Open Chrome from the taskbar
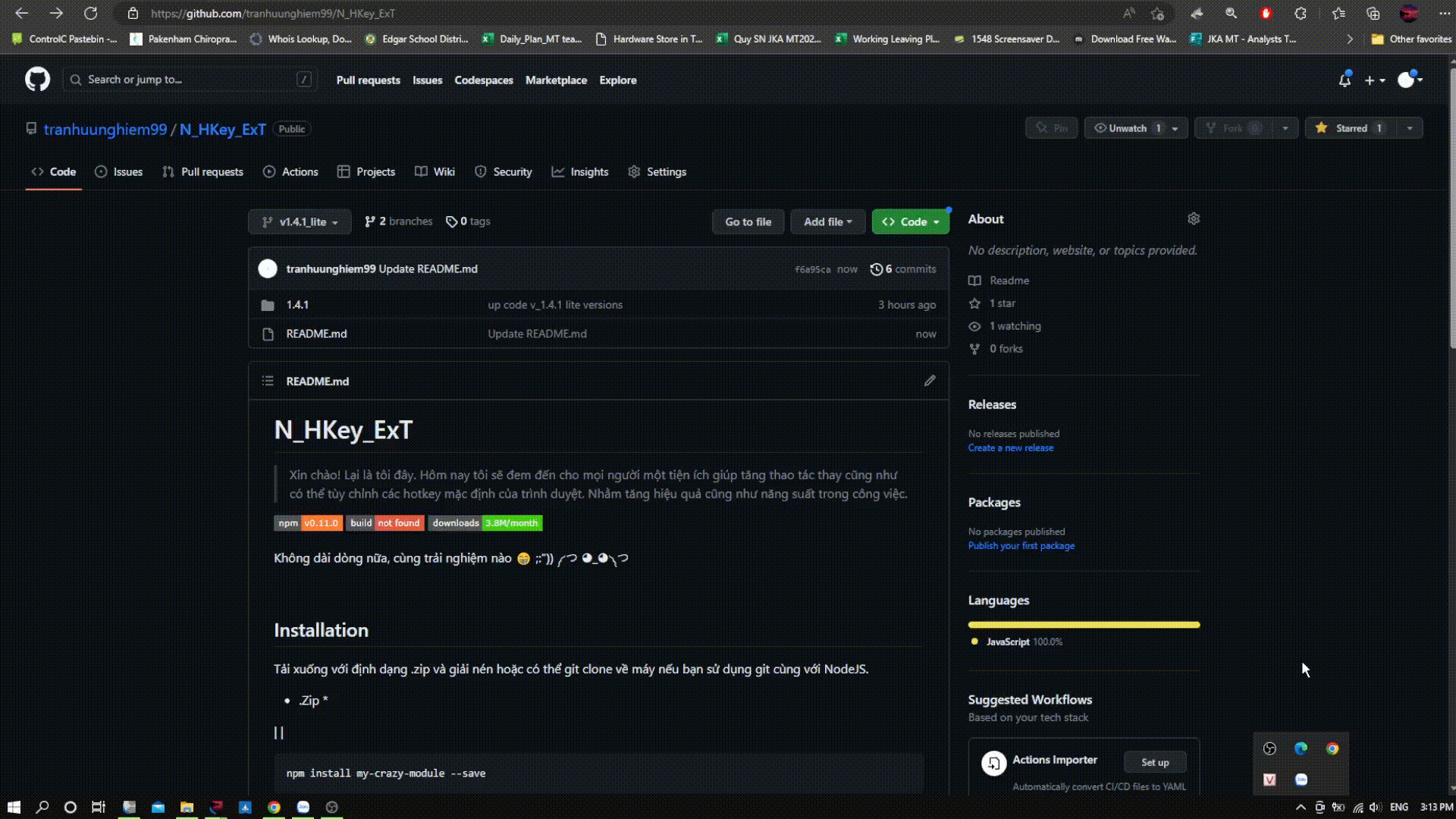 pyautogui.click(x=274, y=807)
